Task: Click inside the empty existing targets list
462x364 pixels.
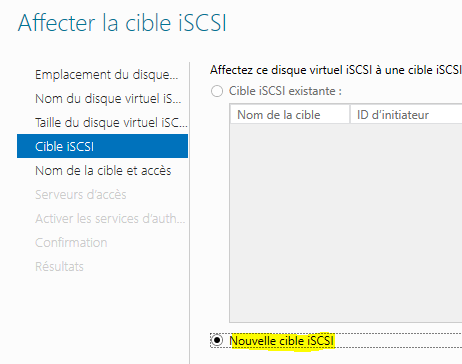Action: (x=346, y=222)
